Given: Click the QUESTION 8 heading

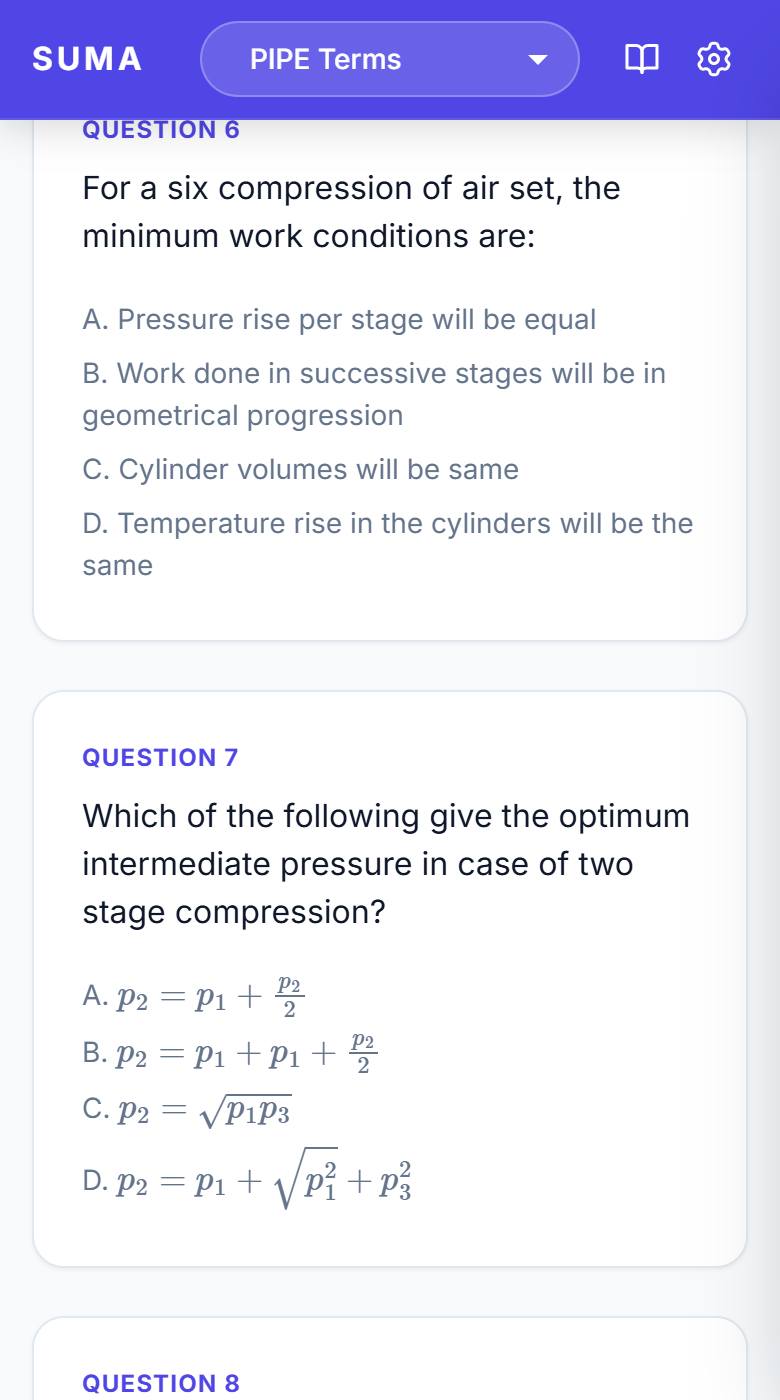Looking at the screenshot, I should tap(161, 1383).
